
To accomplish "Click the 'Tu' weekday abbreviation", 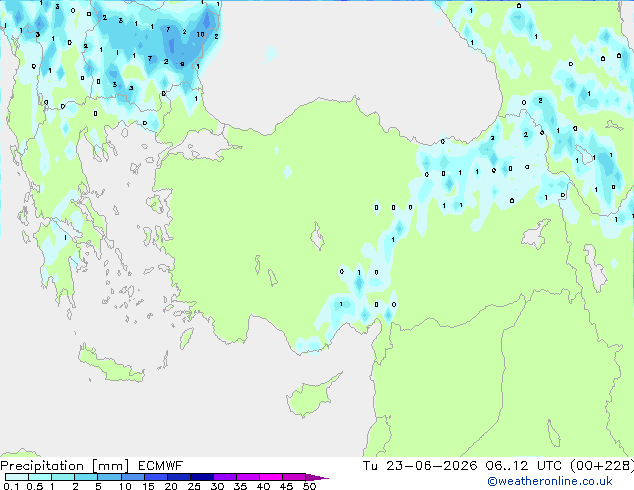I will [370, 466].
